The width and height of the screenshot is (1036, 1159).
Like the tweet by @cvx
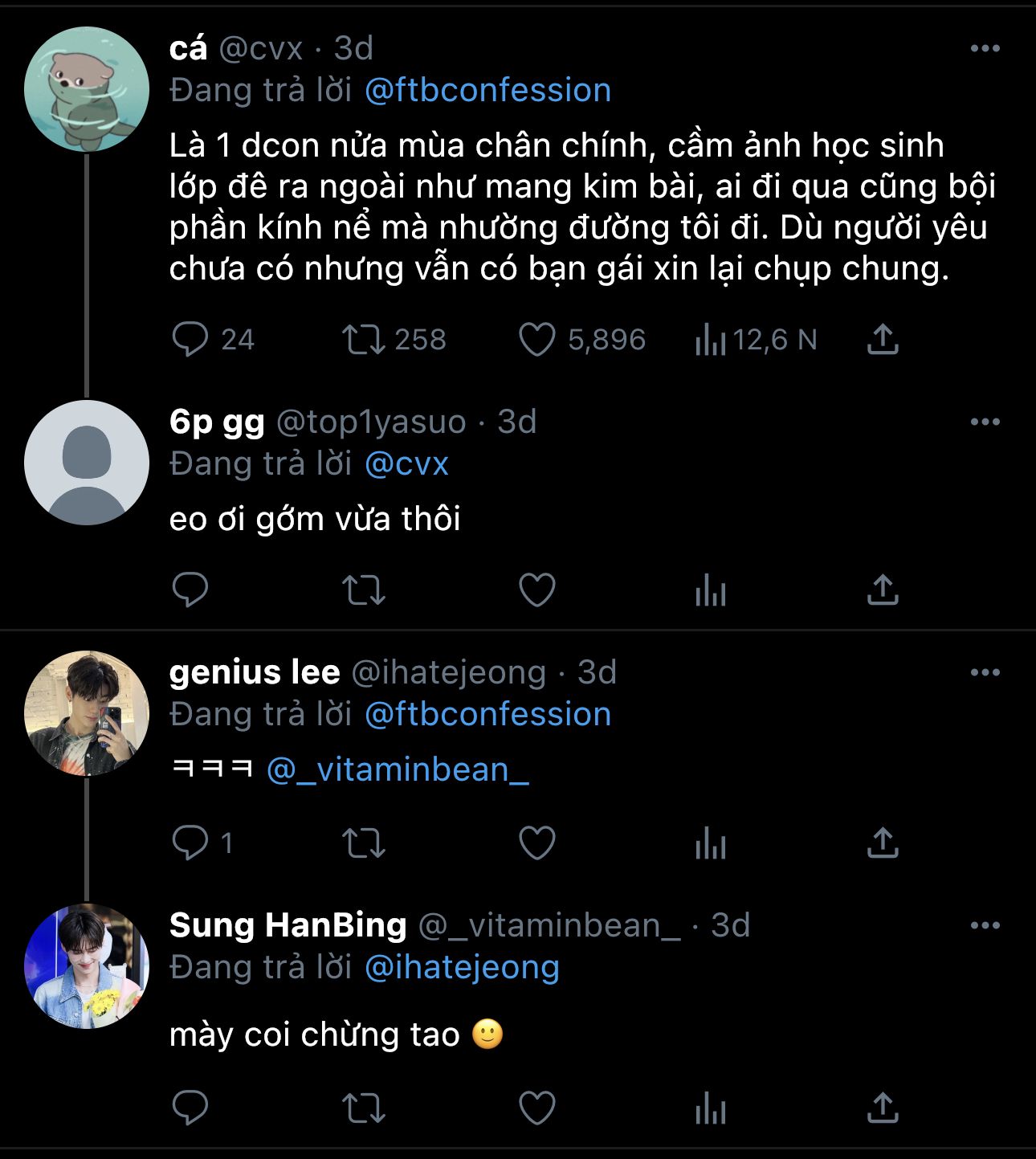(x=537, y=340)
